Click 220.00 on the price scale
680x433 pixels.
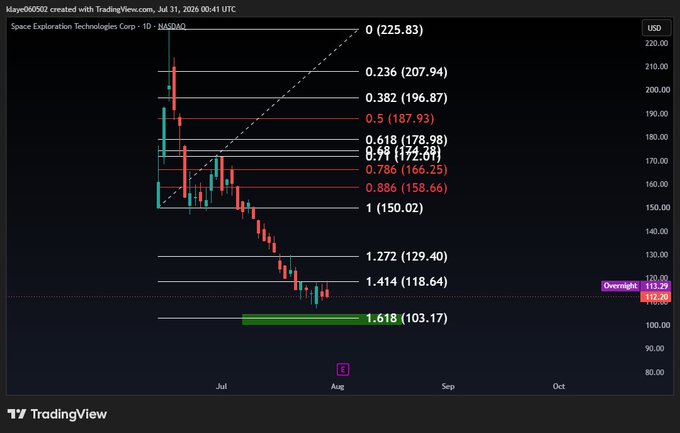click(657, 43)
